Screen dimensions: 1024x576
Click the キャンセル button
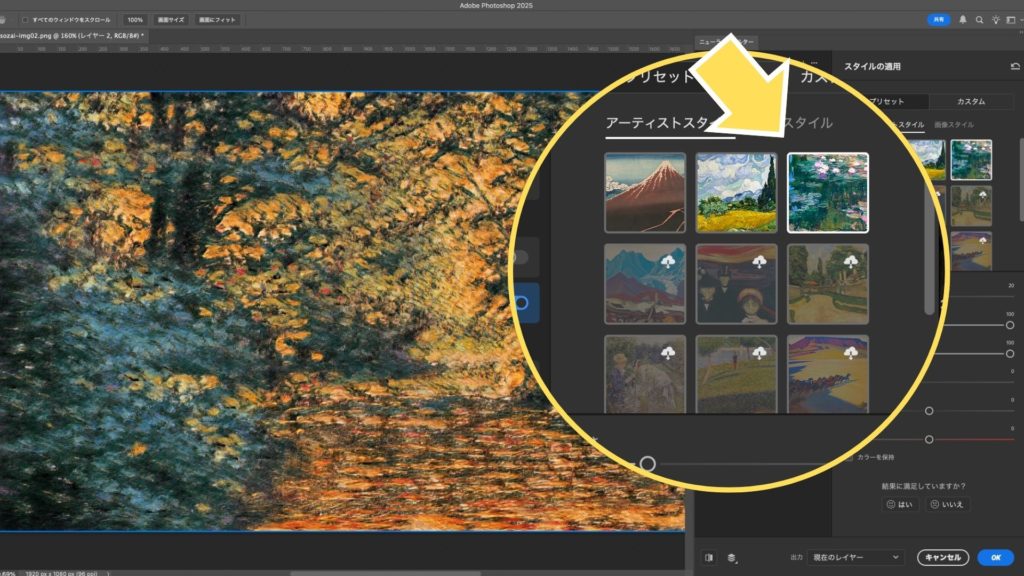942,557
